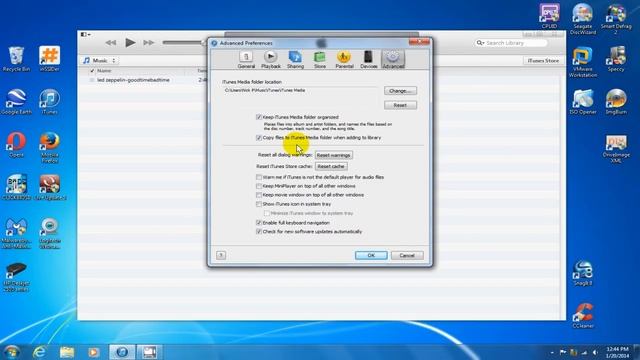Viewport: 640px width, 360px height.
Task: Select the Smart Defrag desktop icon
Action: (616, 19)
